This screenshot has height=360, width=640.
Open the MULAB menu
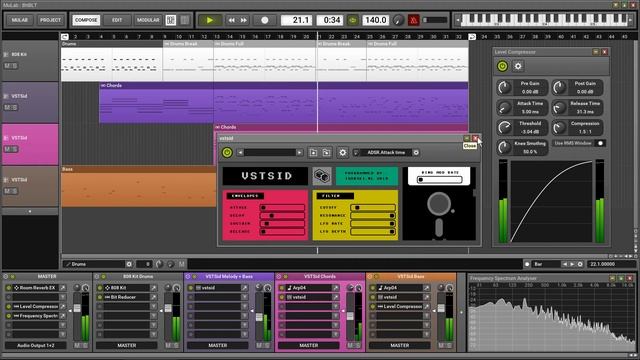click(20, 20)
